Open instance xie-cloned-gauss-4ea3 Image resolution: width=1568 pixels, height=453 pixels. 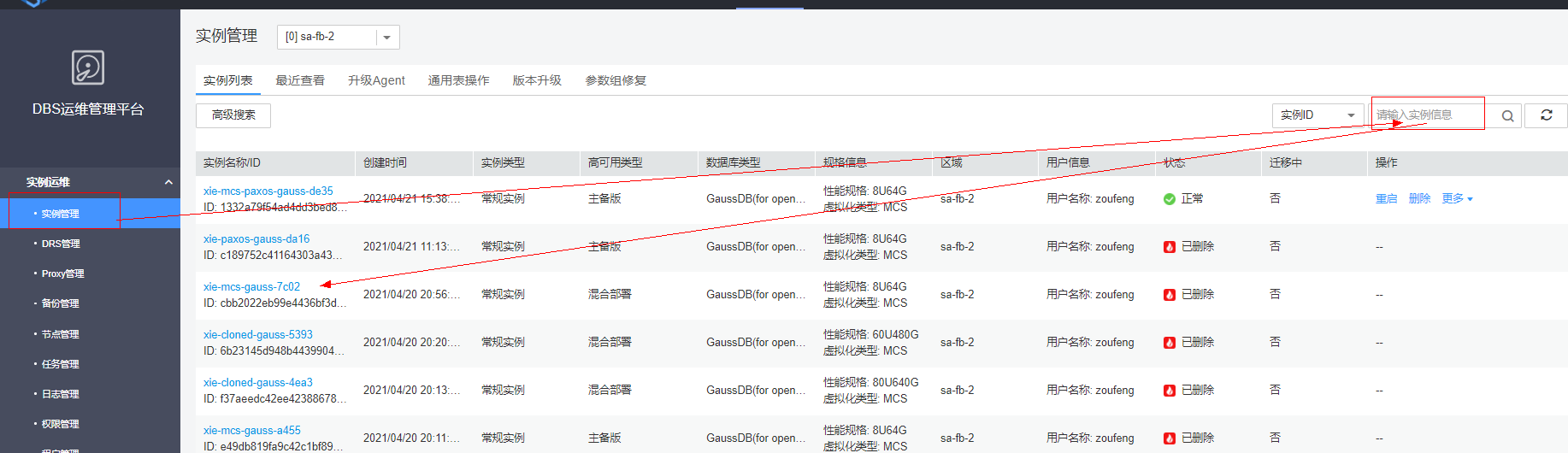click(x=258, y=382)
